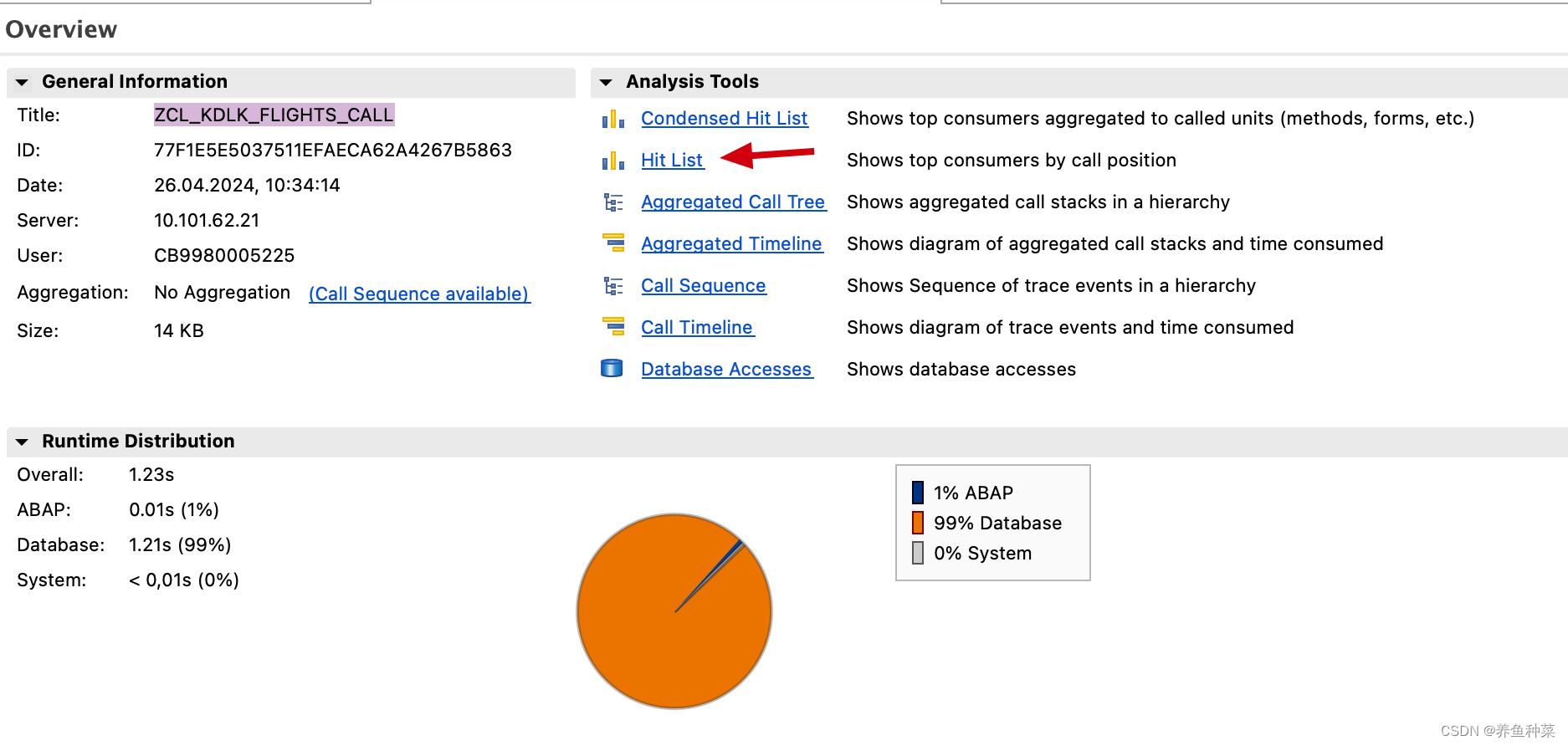
Task: Click the Condensed Hit List bar chart icon
Action: click(x=612, y=119)
